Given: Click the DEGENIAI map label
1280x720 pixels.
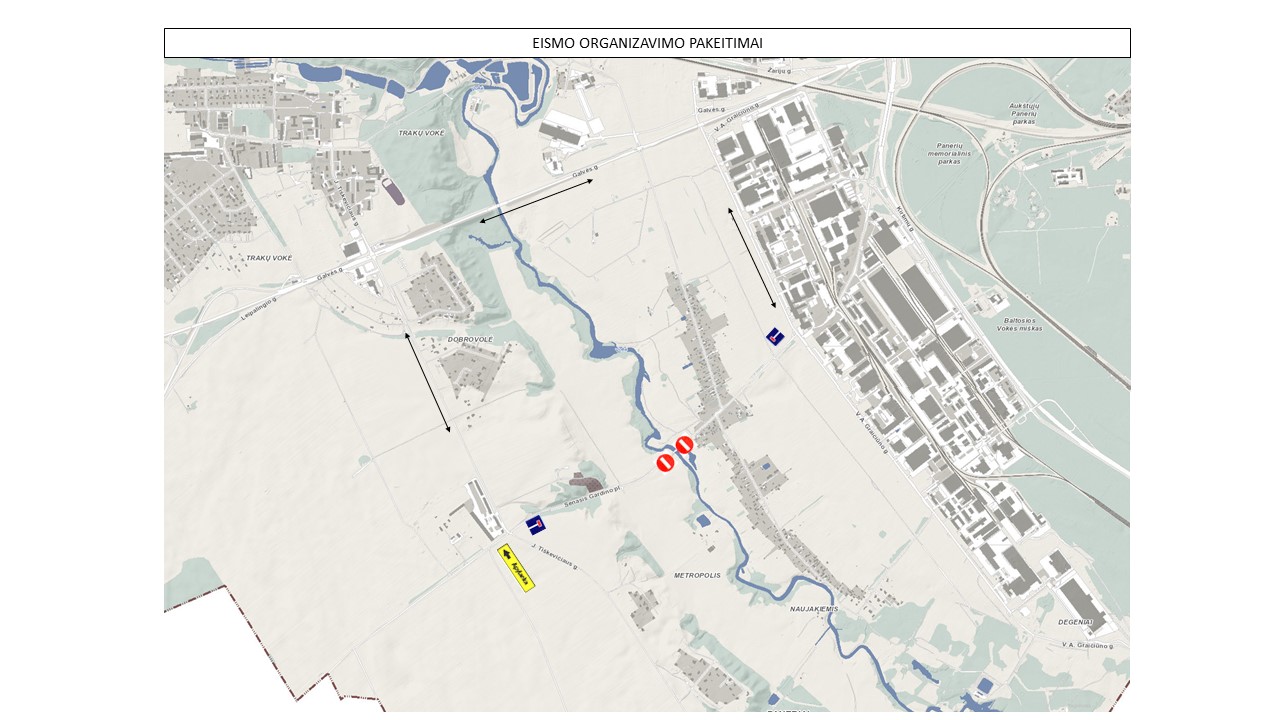Looking at the screenshot, I should pos(1075,622).
